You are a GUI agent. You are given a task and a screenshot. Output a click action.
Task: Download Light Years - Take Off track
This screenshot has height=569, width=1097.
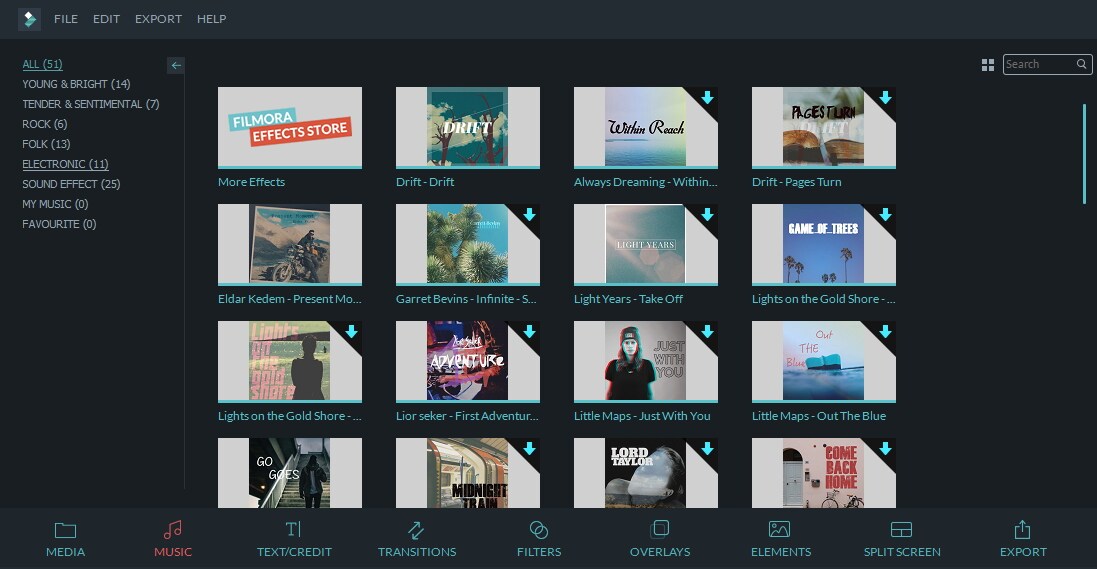point(707,214)
